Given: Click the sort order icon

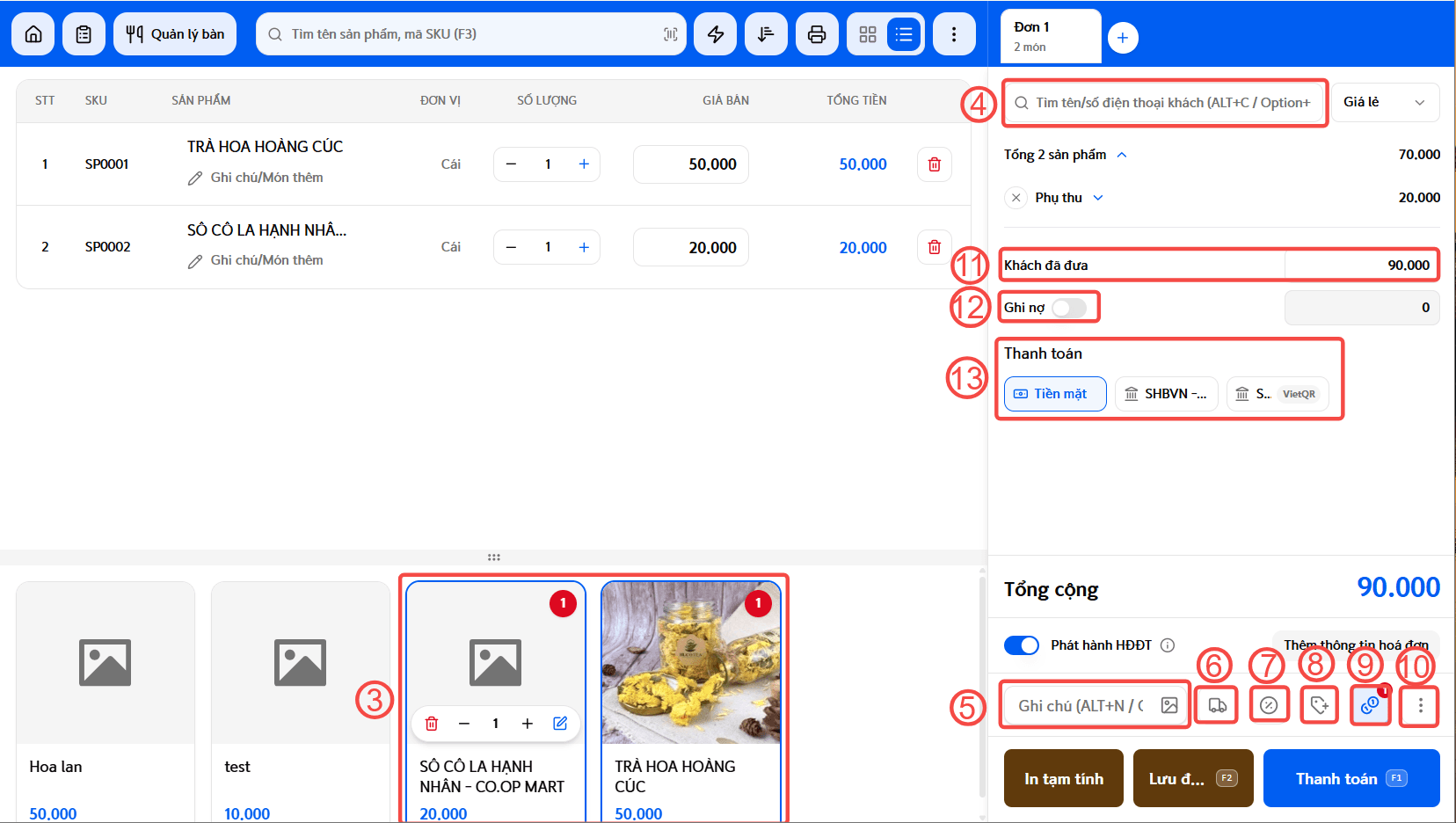Looking at the screenshot, I should [x=766, y=34].
